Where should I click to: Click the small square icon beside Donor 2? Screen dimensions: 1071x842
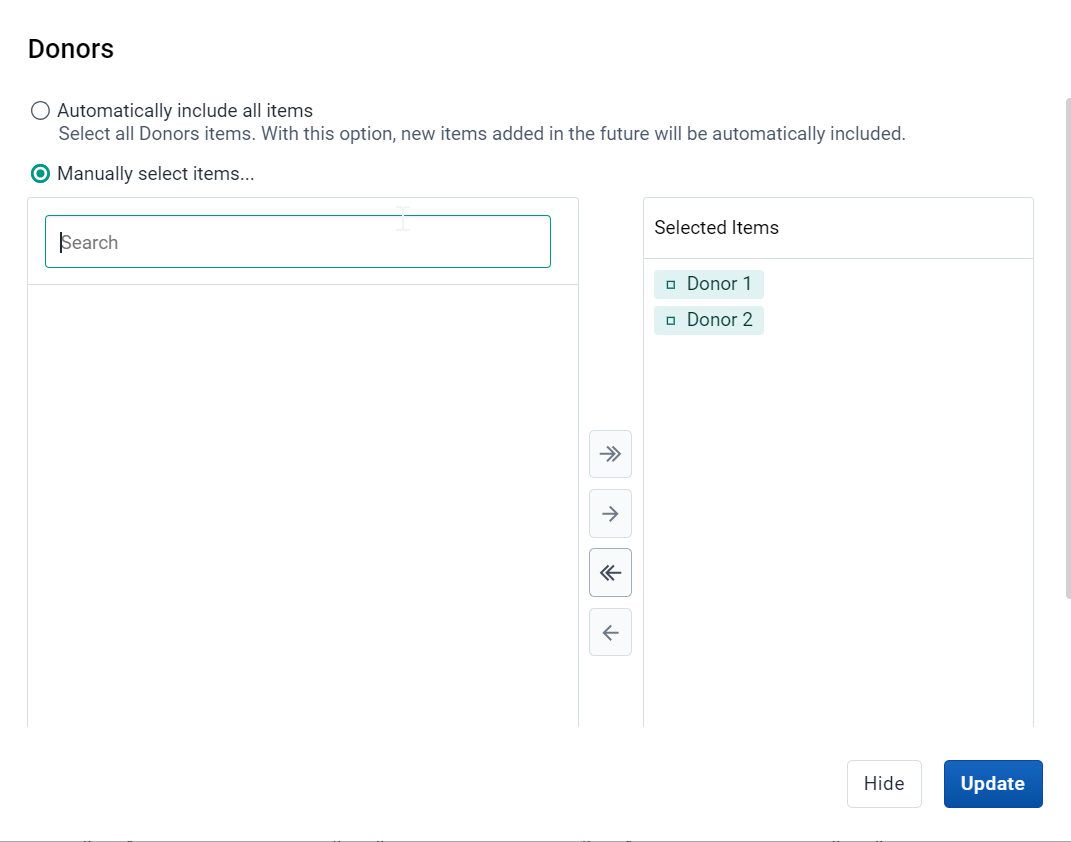pos(671,320)
